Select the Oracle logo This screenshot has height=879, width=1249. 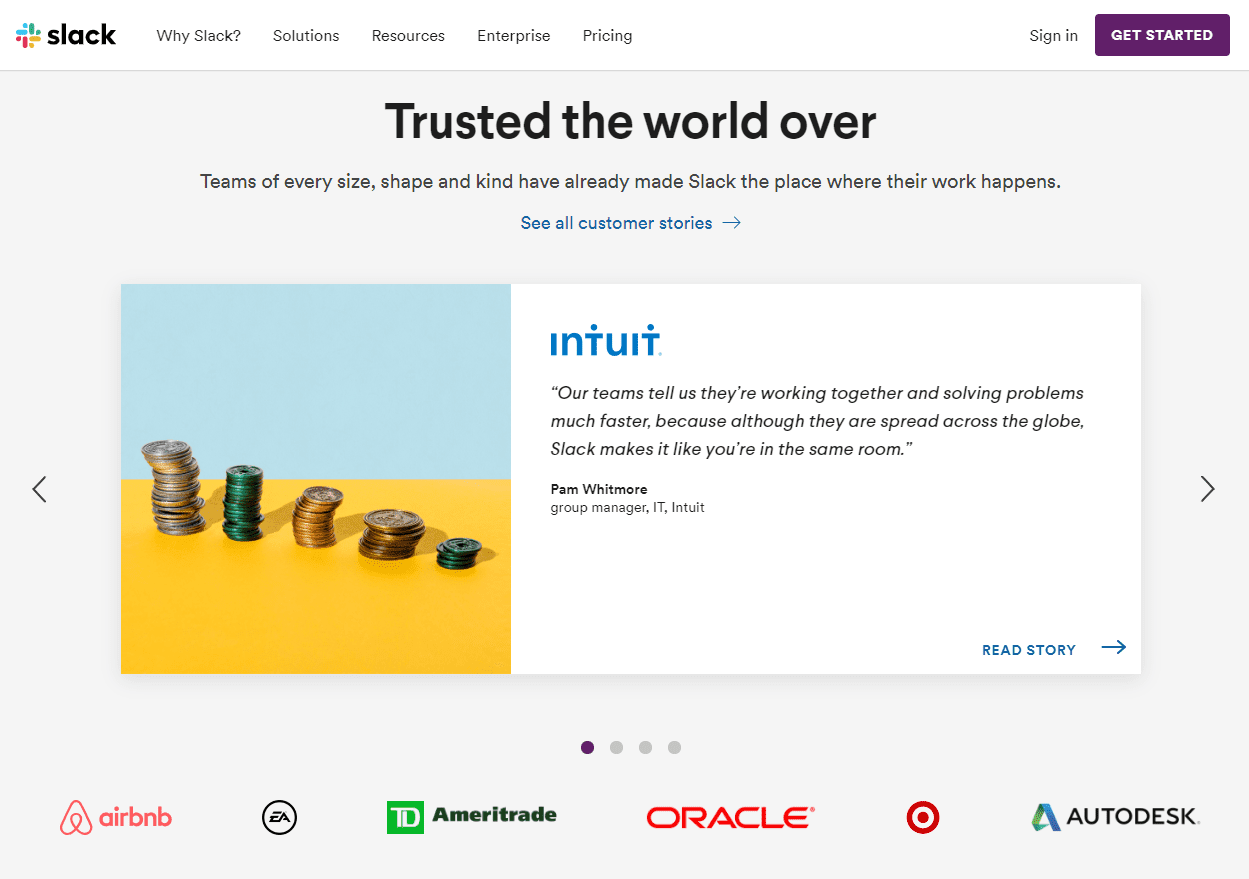728,817
